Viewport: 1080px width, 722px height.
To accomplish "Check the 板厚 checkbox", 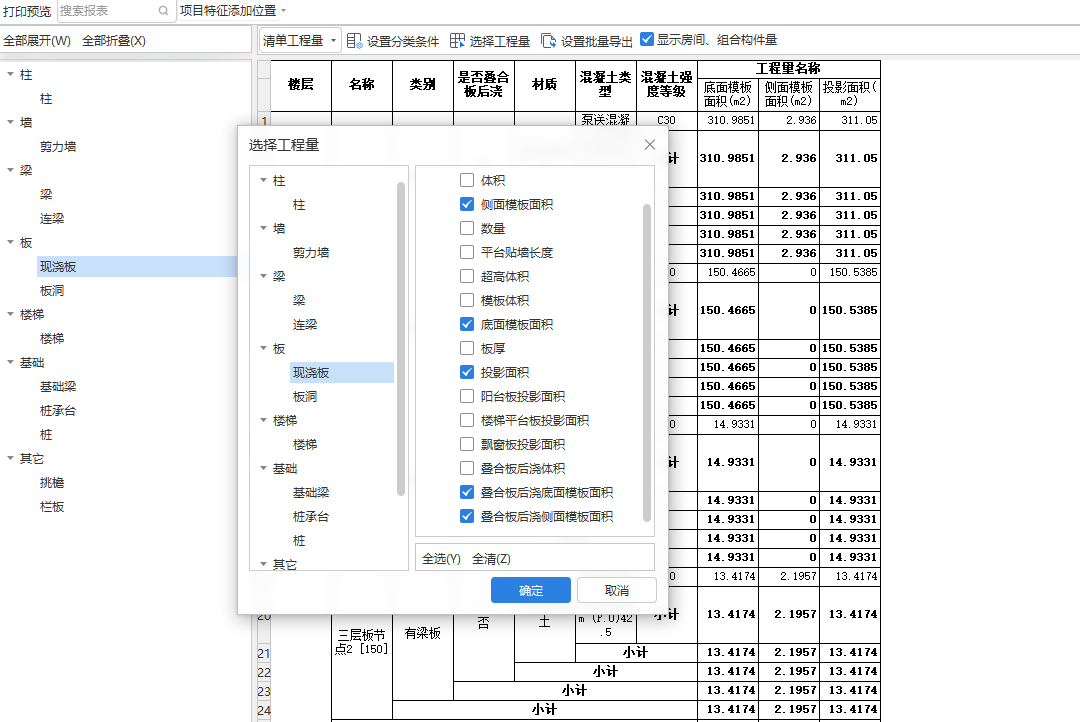I will coord(467,349).
